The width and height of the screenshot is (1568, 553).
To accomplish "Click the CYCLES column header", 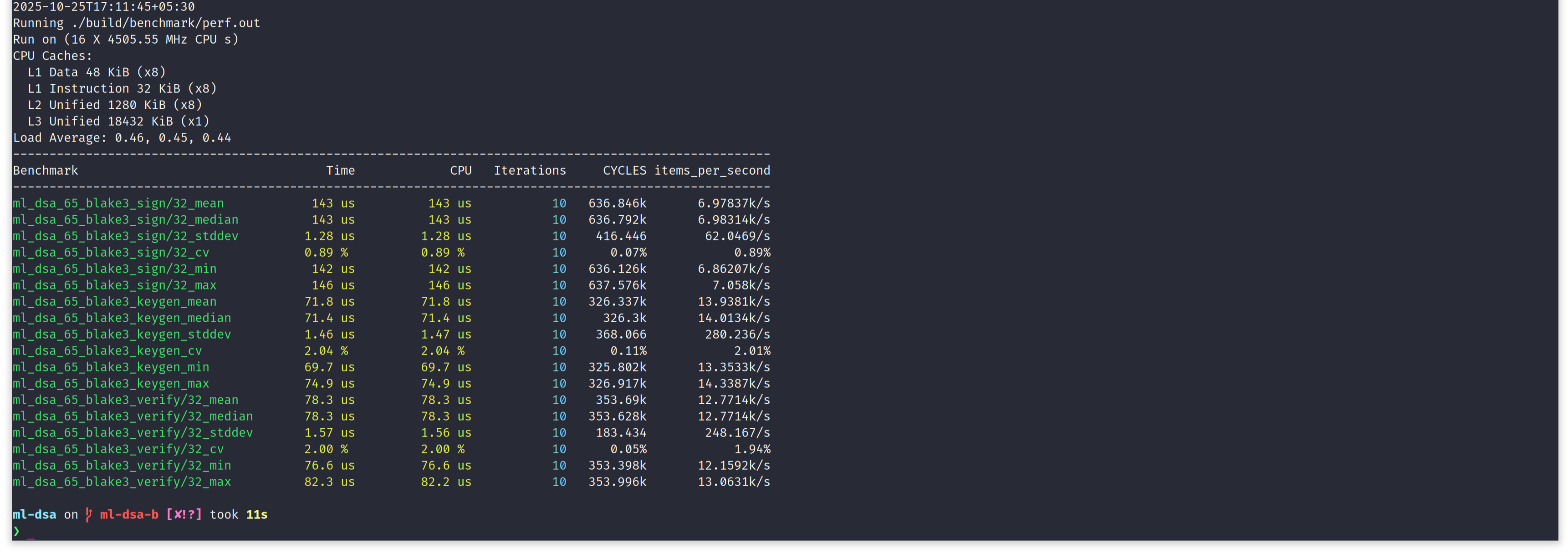I will pyautogui.click(x=624, y=171).
